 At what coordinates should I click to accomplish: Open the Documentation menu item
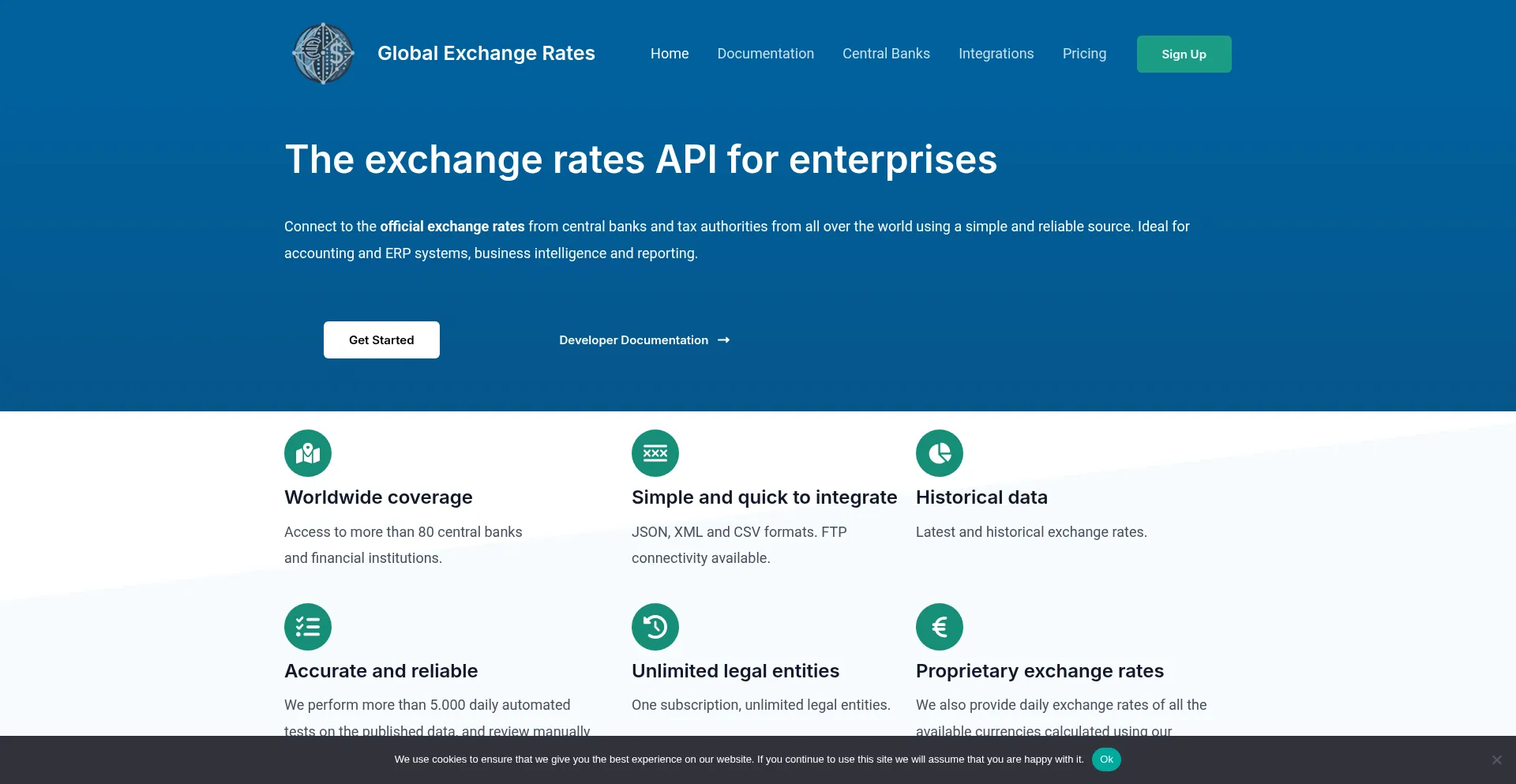tap(765, 54)
